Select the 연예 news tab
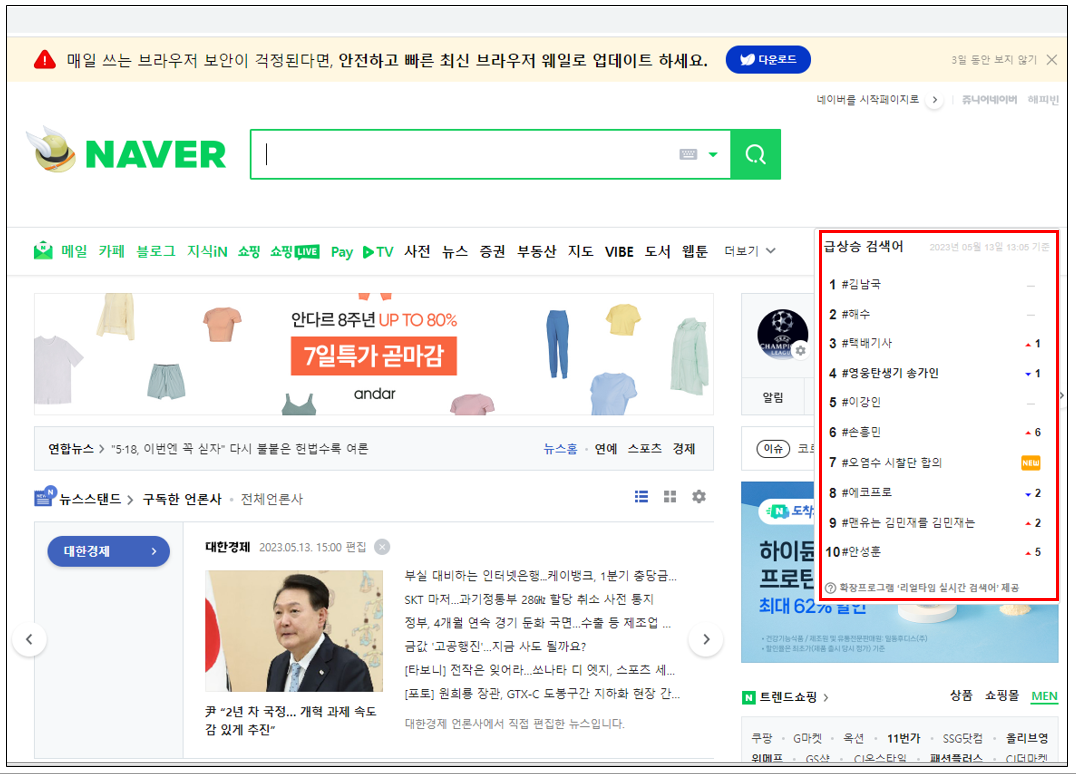1076x774 pixels. point(606,449)
